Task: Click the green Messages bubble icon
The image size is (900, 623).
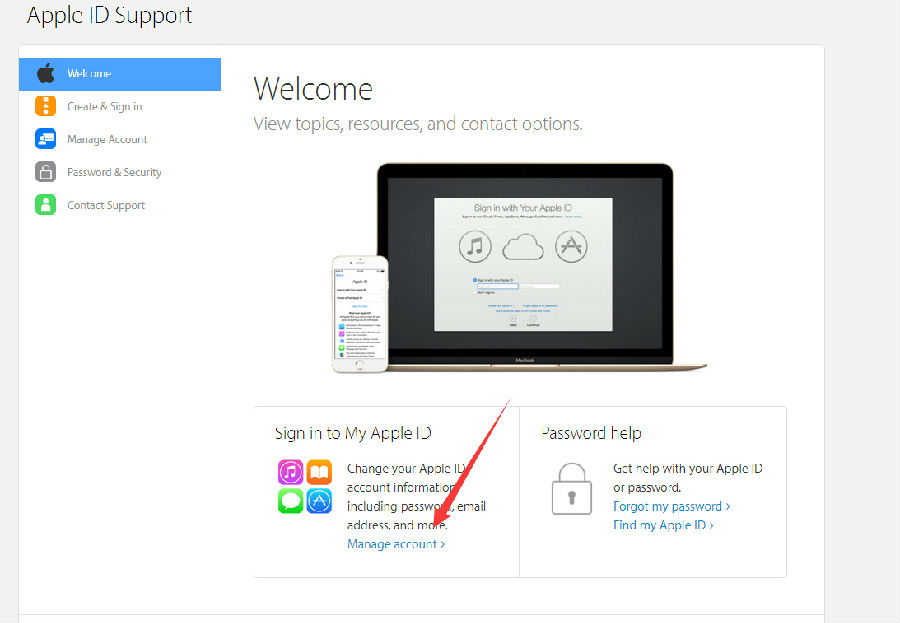Action: (290, 501)
